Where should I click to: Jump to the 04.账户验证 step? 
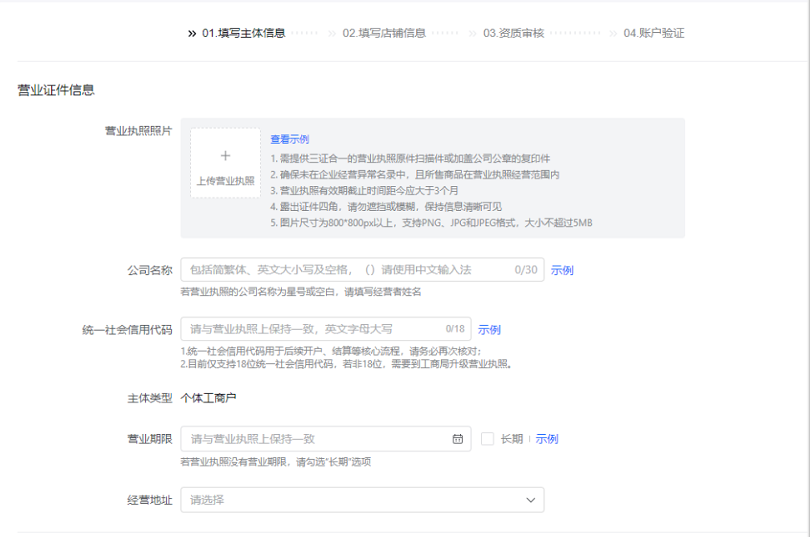(x=654, y=33)
